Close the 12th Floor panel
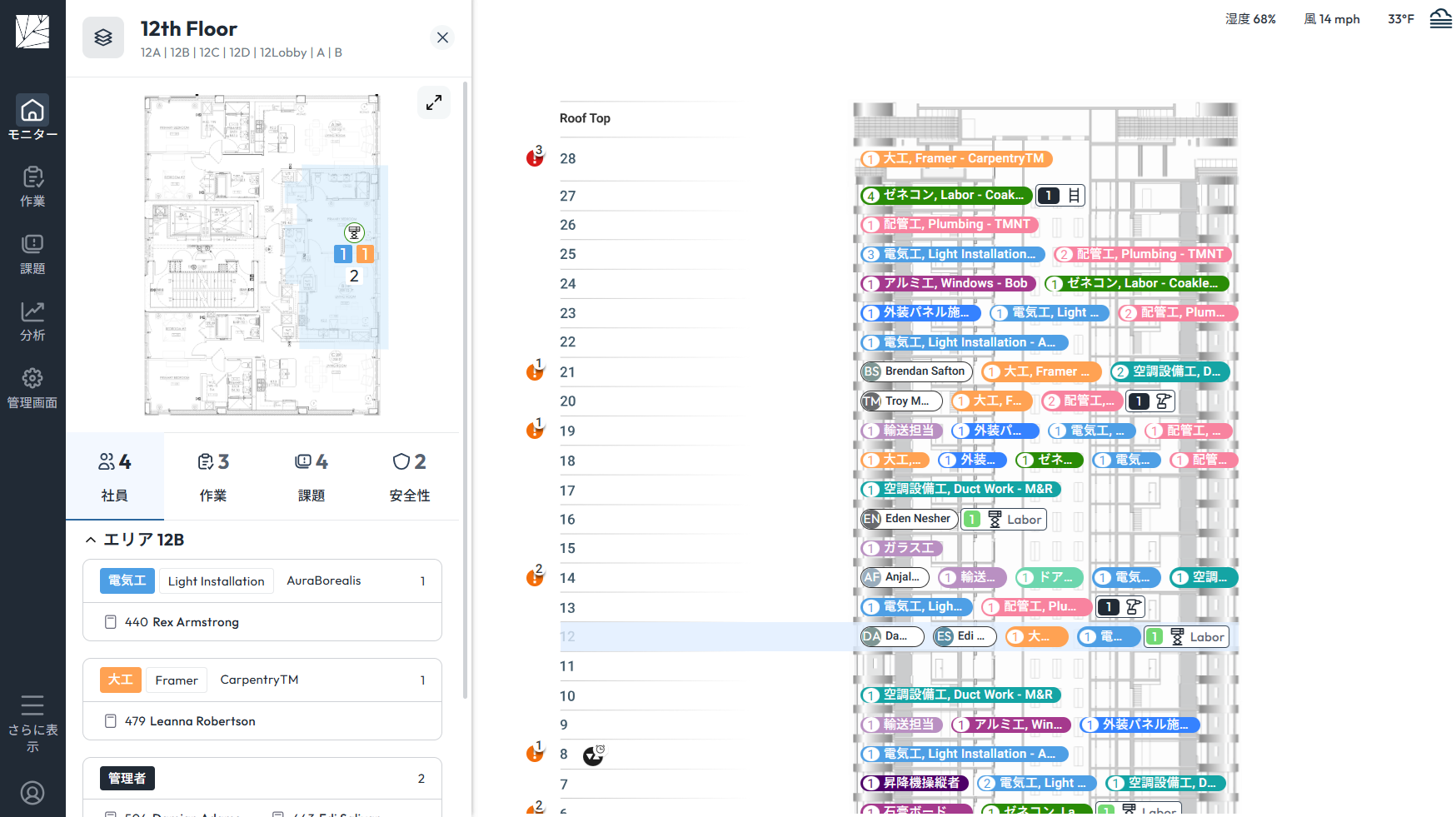 pos(442,37)
